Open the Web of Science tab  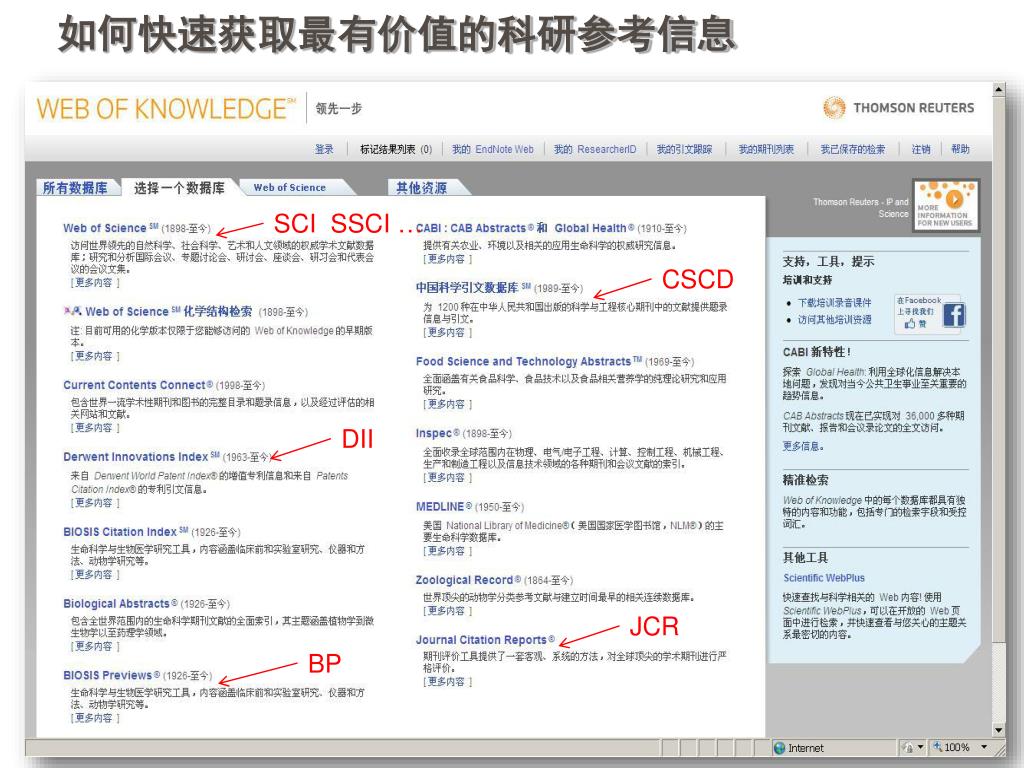tap(289, 187)
